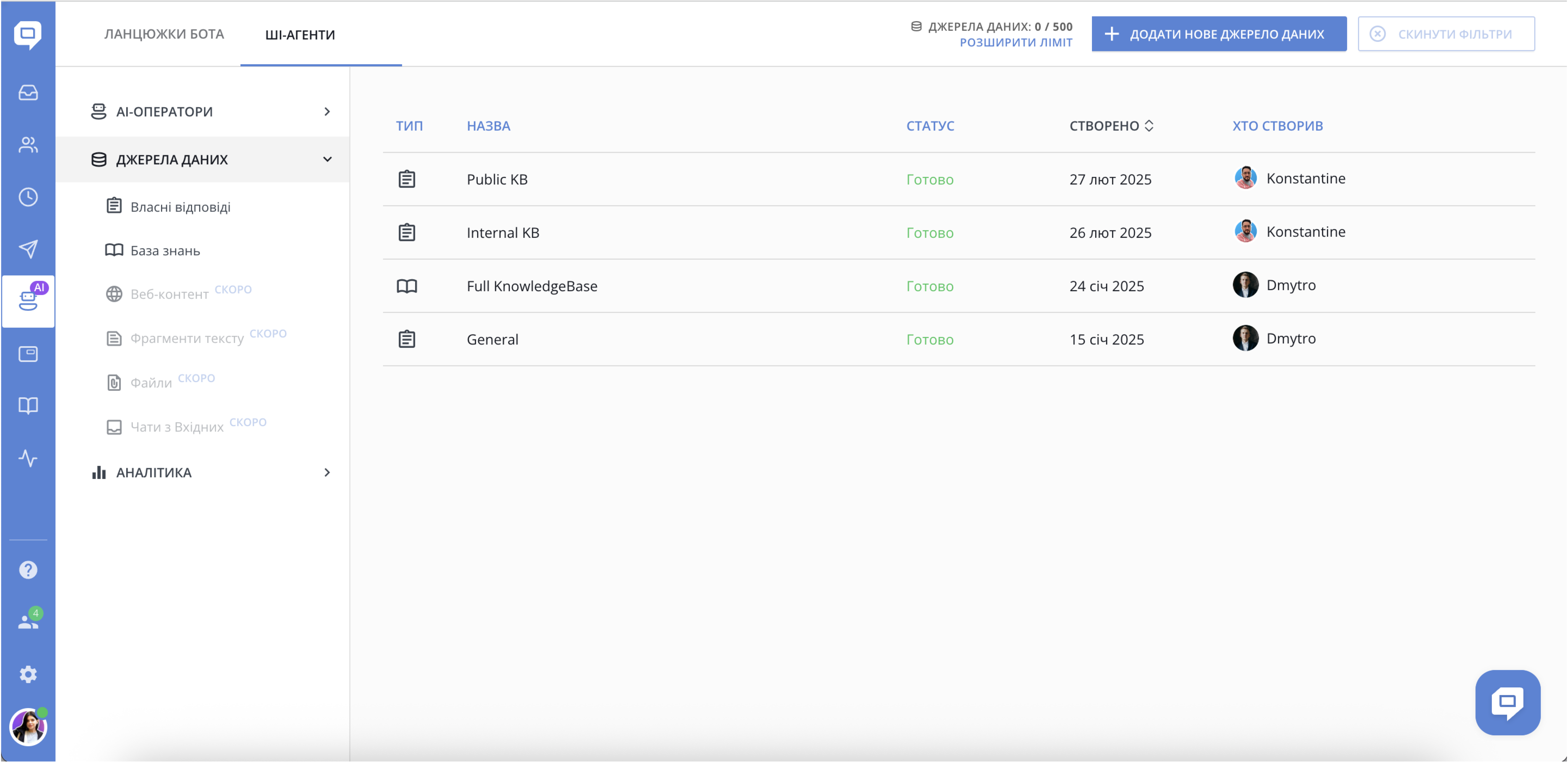Click the Джерела даних database stack icon
The height and width of the screenshot is (762, 1568).
pyautogui.click(x=98, y=159)
